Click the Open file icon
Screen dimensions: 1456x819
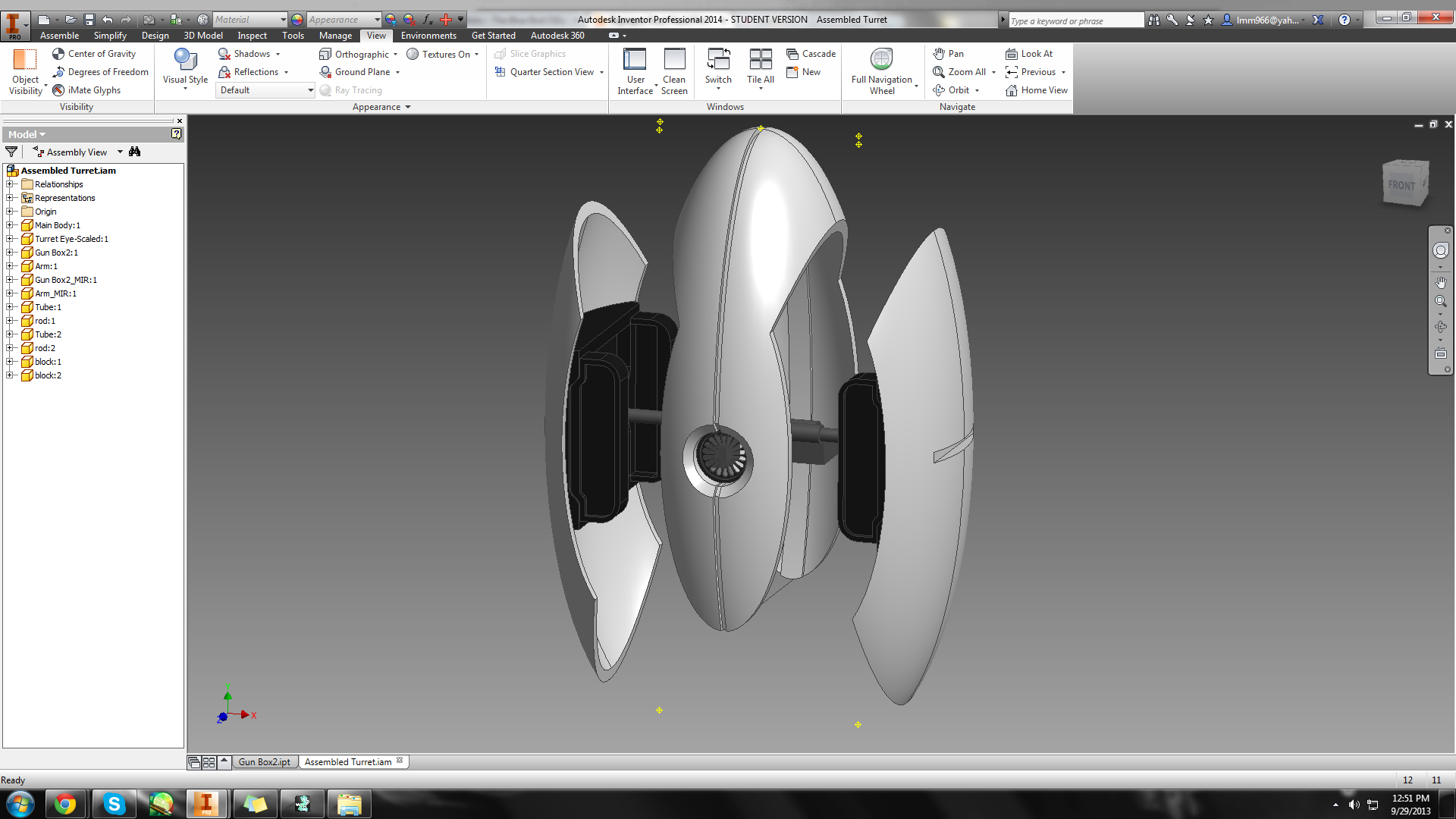(x=71, y=20)
